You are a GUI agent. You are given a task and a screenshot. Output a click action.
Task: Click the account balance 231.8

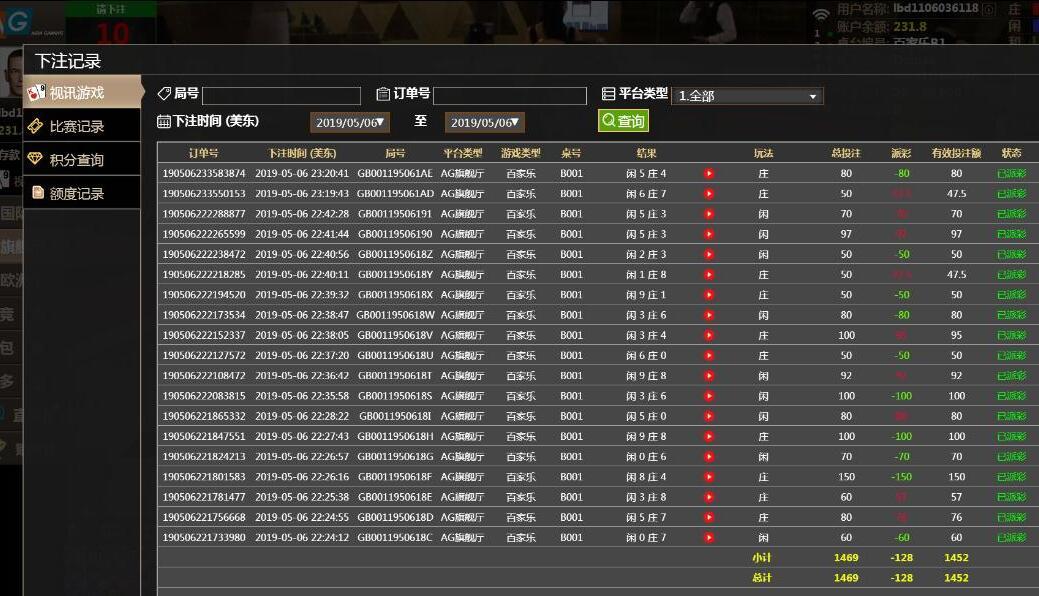tap(910, 27)
